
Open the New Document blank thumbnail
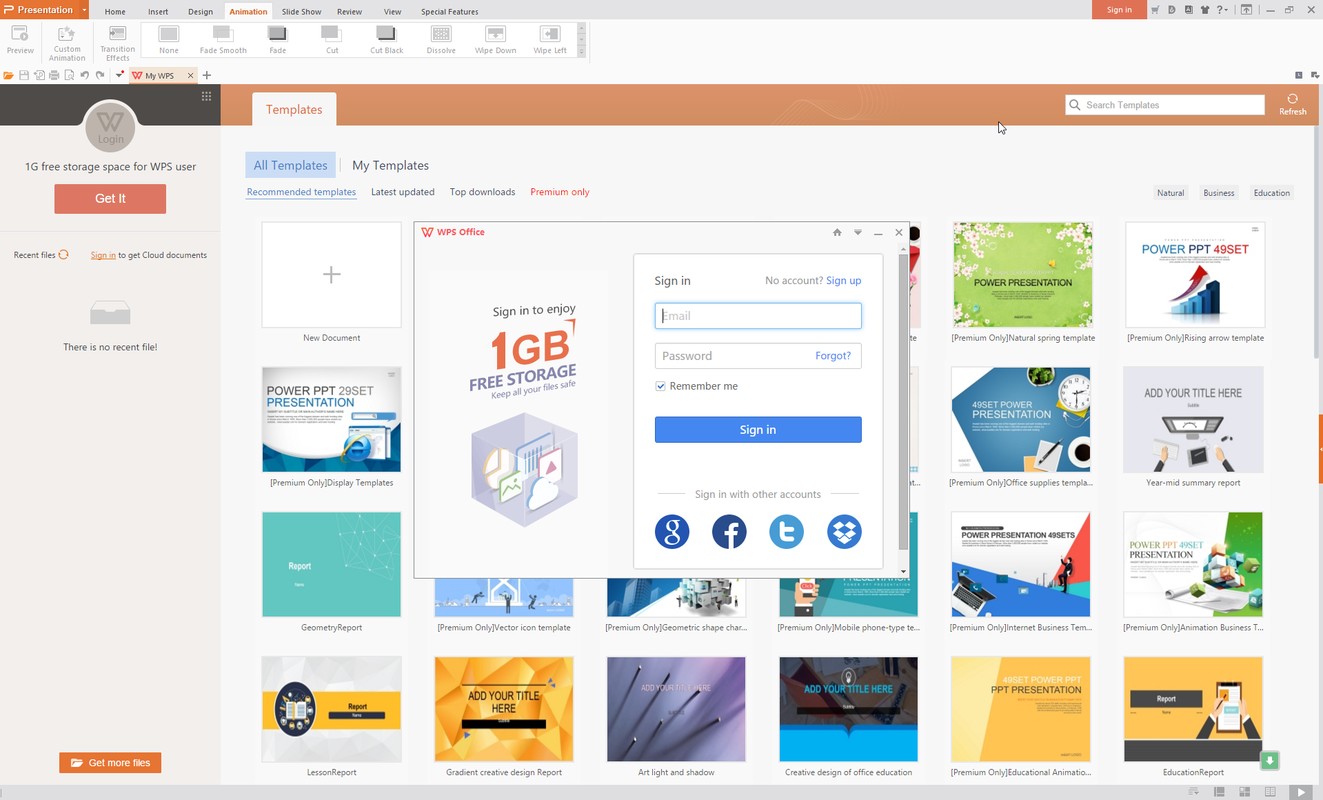click(x=332, y=275)
